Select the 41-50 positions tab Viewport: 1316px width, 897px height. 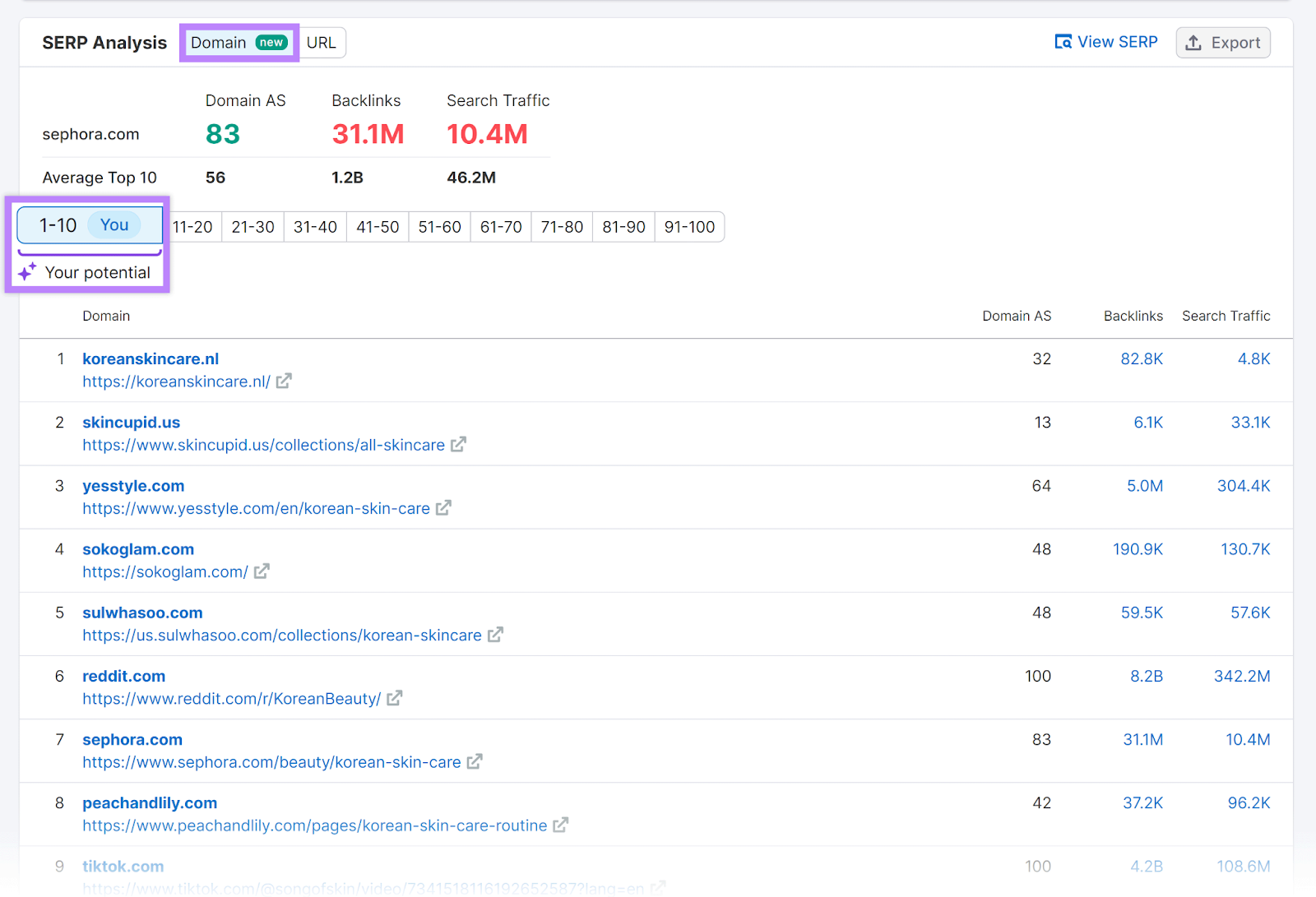point(378,227)
